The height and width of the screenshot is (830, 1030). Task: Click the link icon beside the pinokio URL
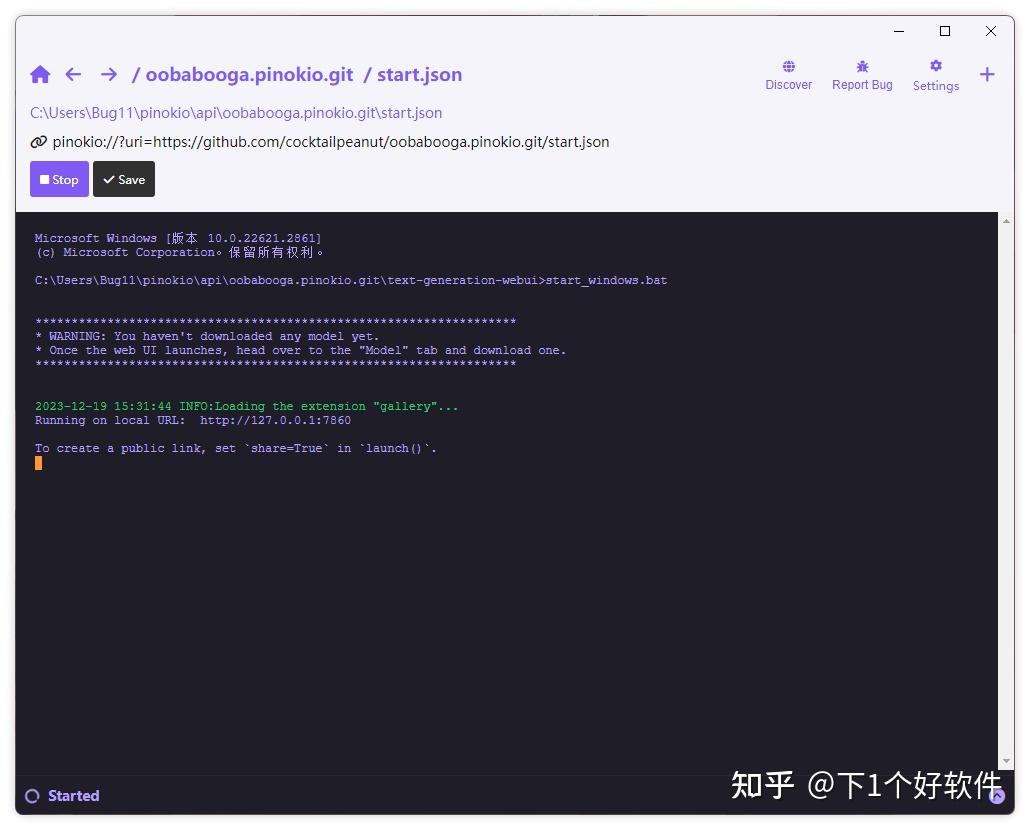(37, 141)
